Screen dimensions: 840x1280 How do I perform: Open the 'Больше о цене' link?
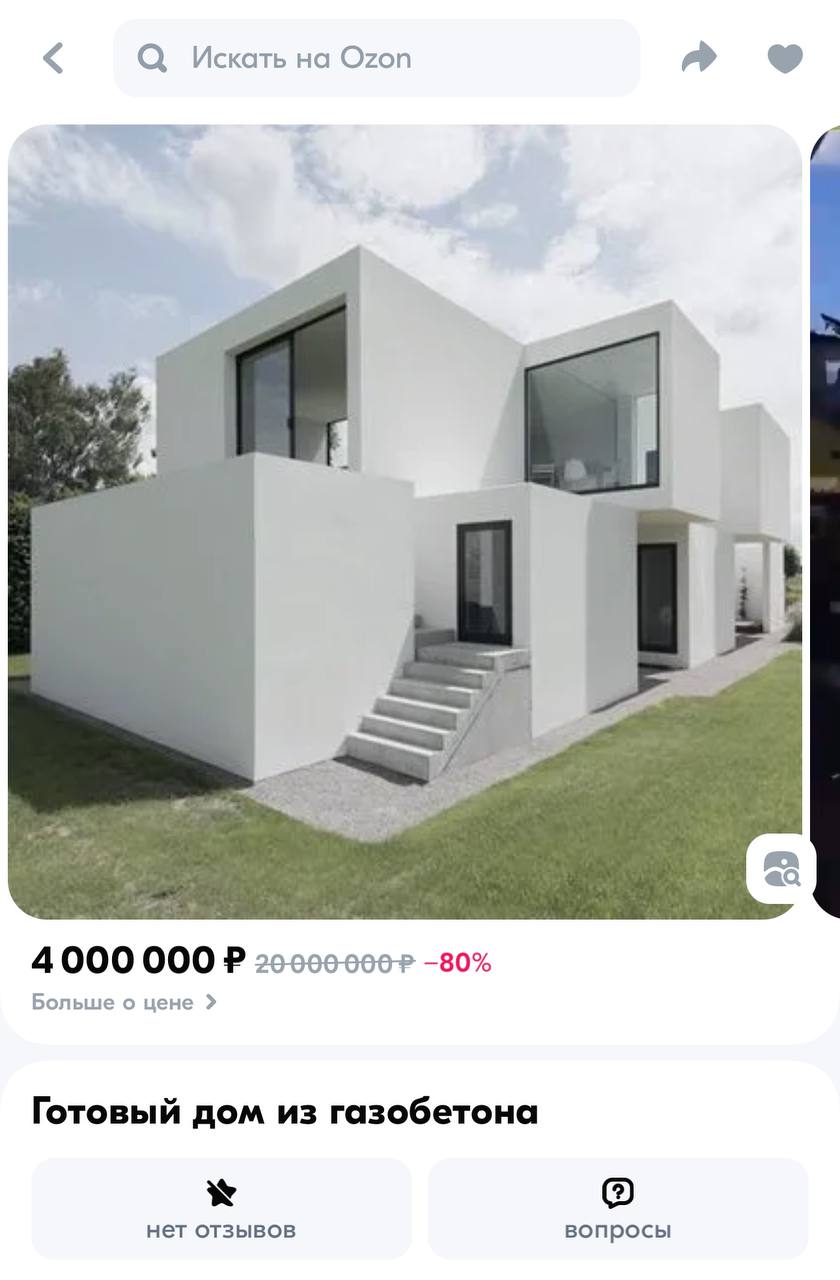click(124, 1001)
